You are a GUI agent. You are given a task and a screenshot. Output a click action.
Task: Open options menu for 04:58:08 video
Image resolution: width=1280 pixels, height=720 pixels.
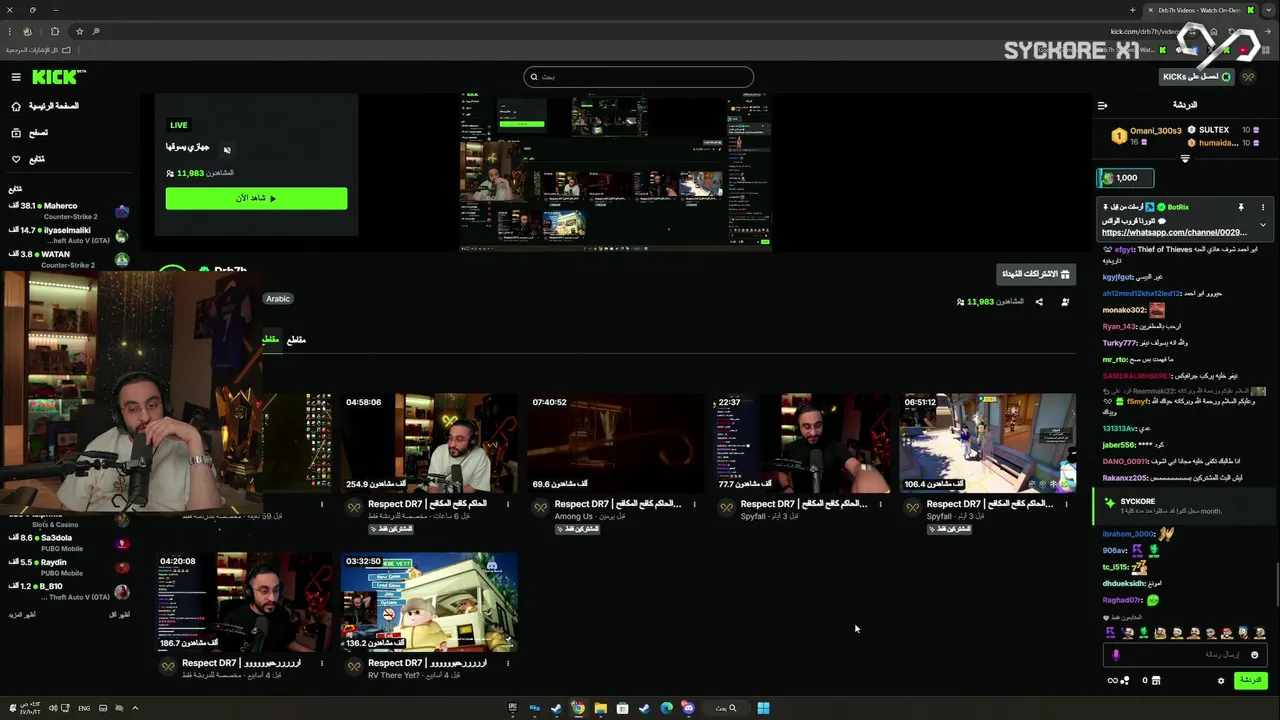pos(508,504)
